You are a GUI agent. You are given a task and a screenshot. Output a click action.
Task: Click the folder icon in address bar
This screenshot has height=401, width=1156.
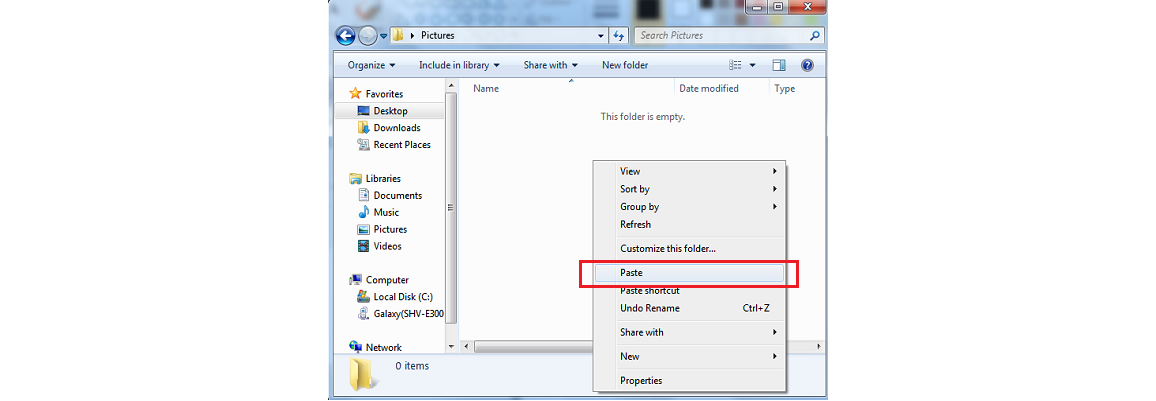tap(397, 35)
